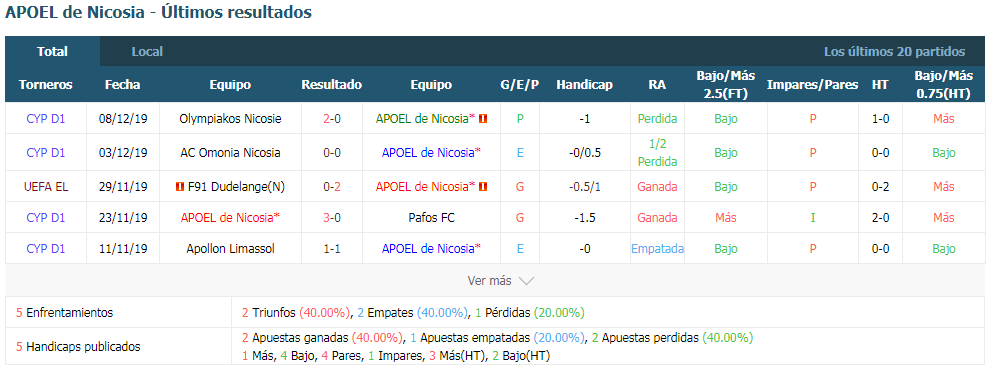989x369 pixels.
Task: Click the 2-0 result of Olympiakos match
Action: (x=332, y=119)
